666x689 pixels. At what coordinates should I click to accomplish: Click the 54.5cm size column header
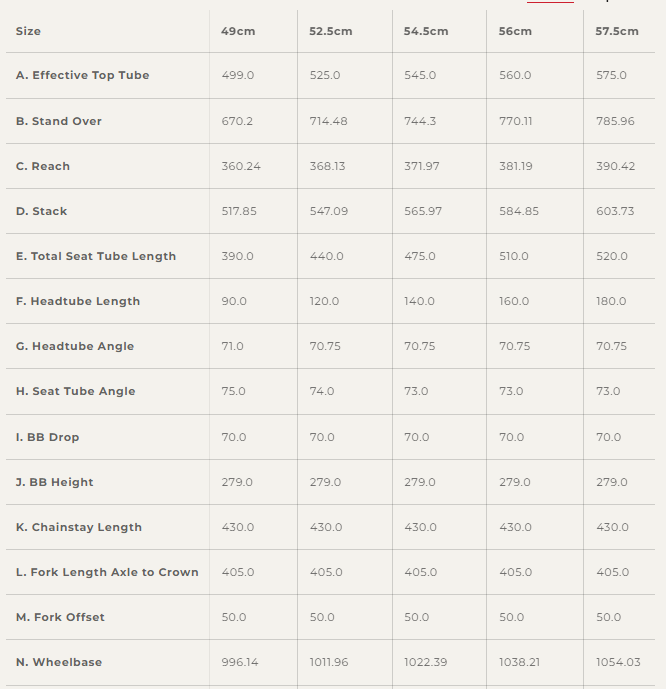click(426, 31)
